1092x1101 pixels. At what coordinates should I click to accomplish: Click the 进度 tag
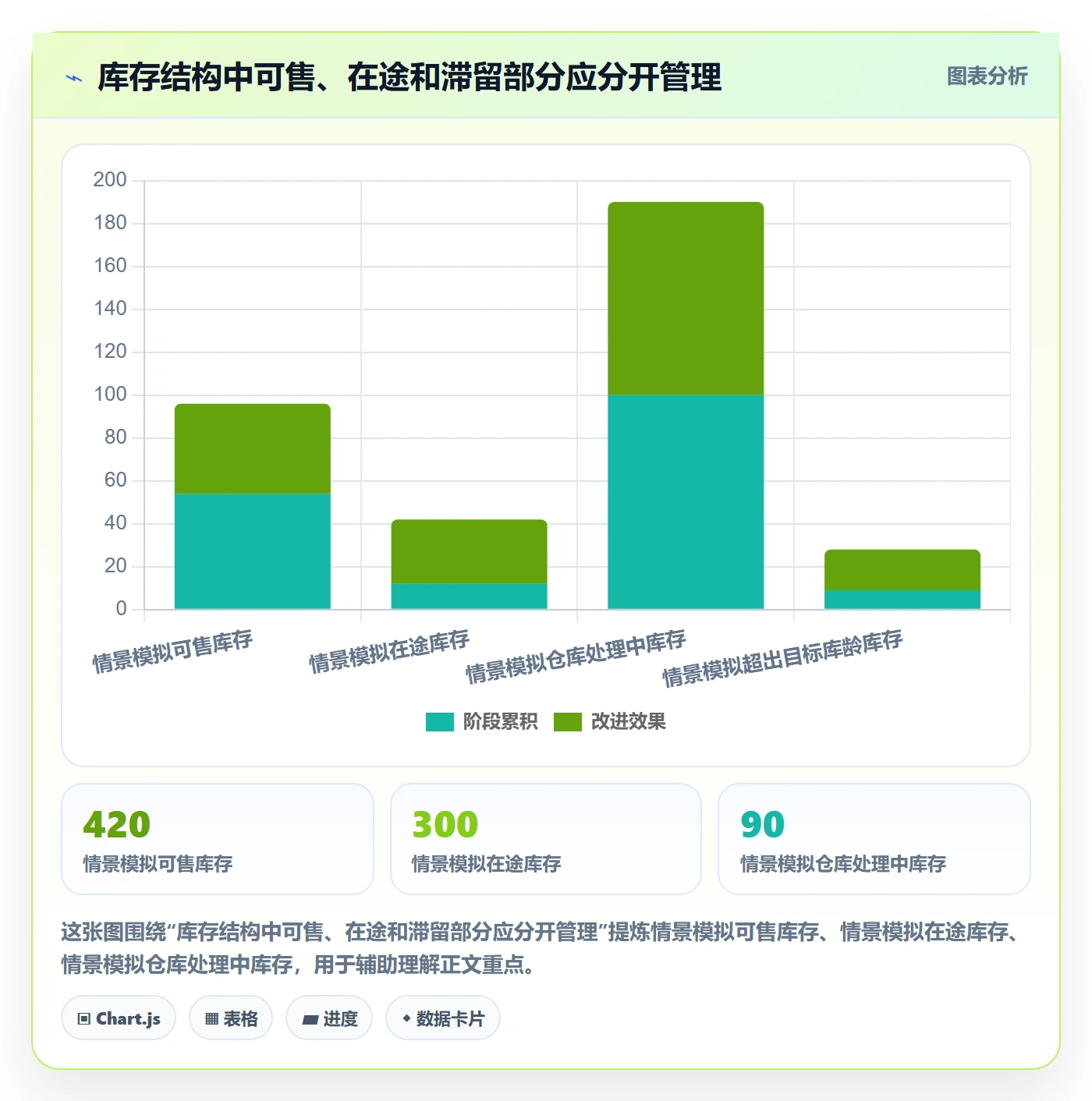coord(329,1018)
